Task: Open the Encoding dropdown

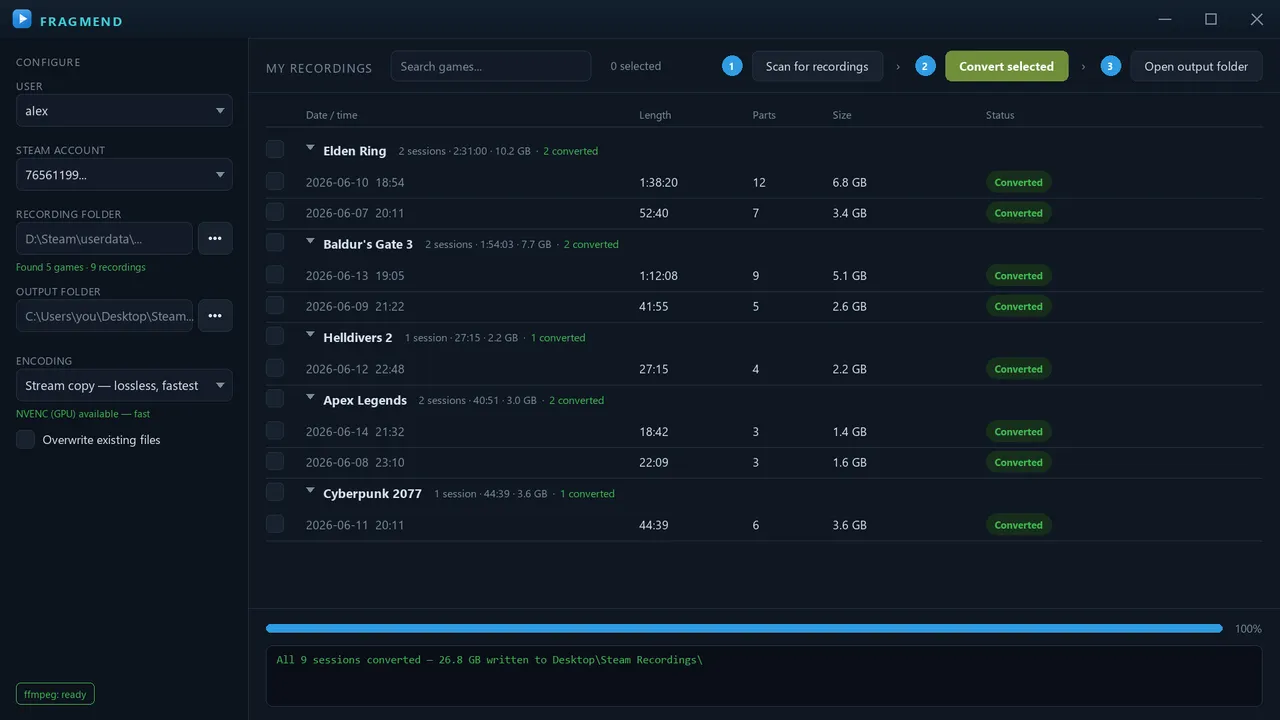Action: [124, 385]
